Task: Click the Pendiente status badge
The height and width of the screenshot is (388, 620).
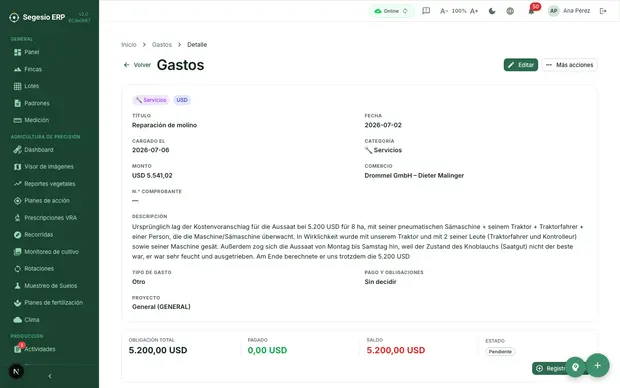Action: [x=500, y=352]
